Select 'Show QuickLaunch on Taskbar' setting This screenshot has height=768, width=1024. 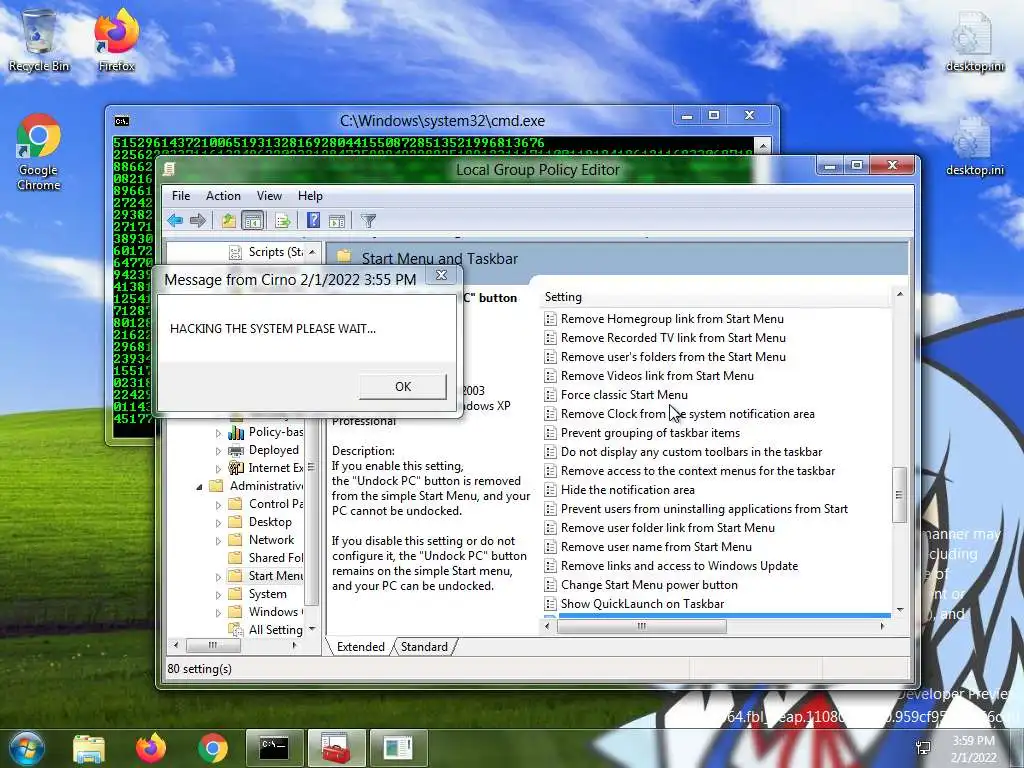coord(642,604)
